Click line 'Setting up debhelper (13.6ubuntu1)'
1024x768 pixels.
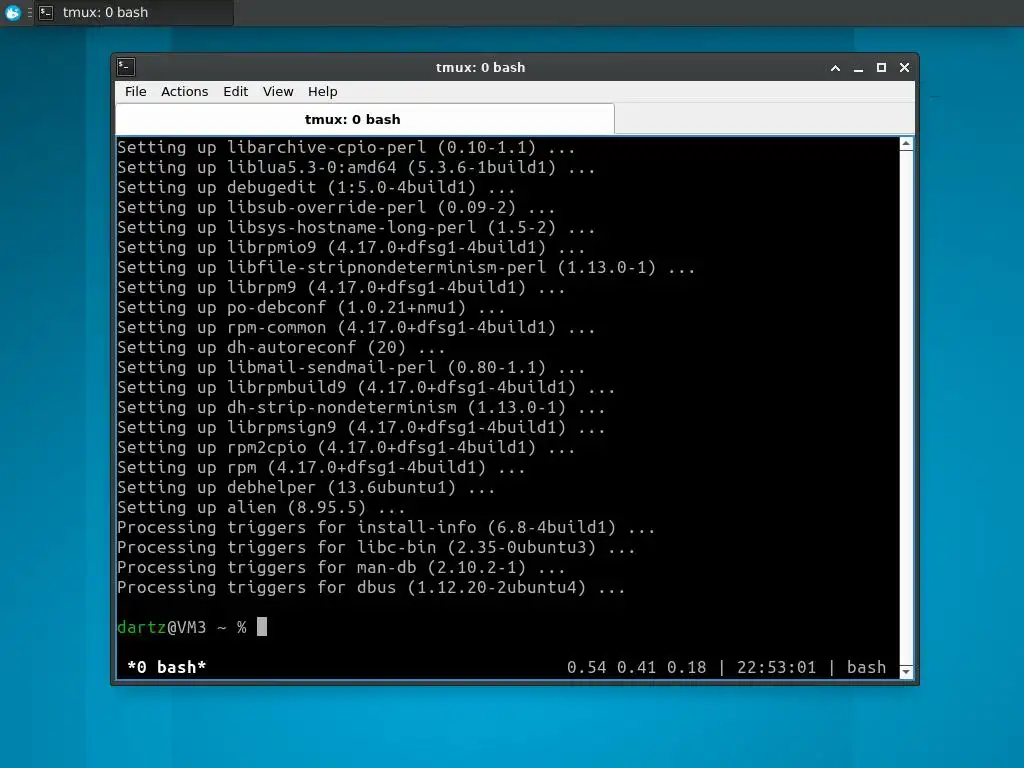[306, 488]
